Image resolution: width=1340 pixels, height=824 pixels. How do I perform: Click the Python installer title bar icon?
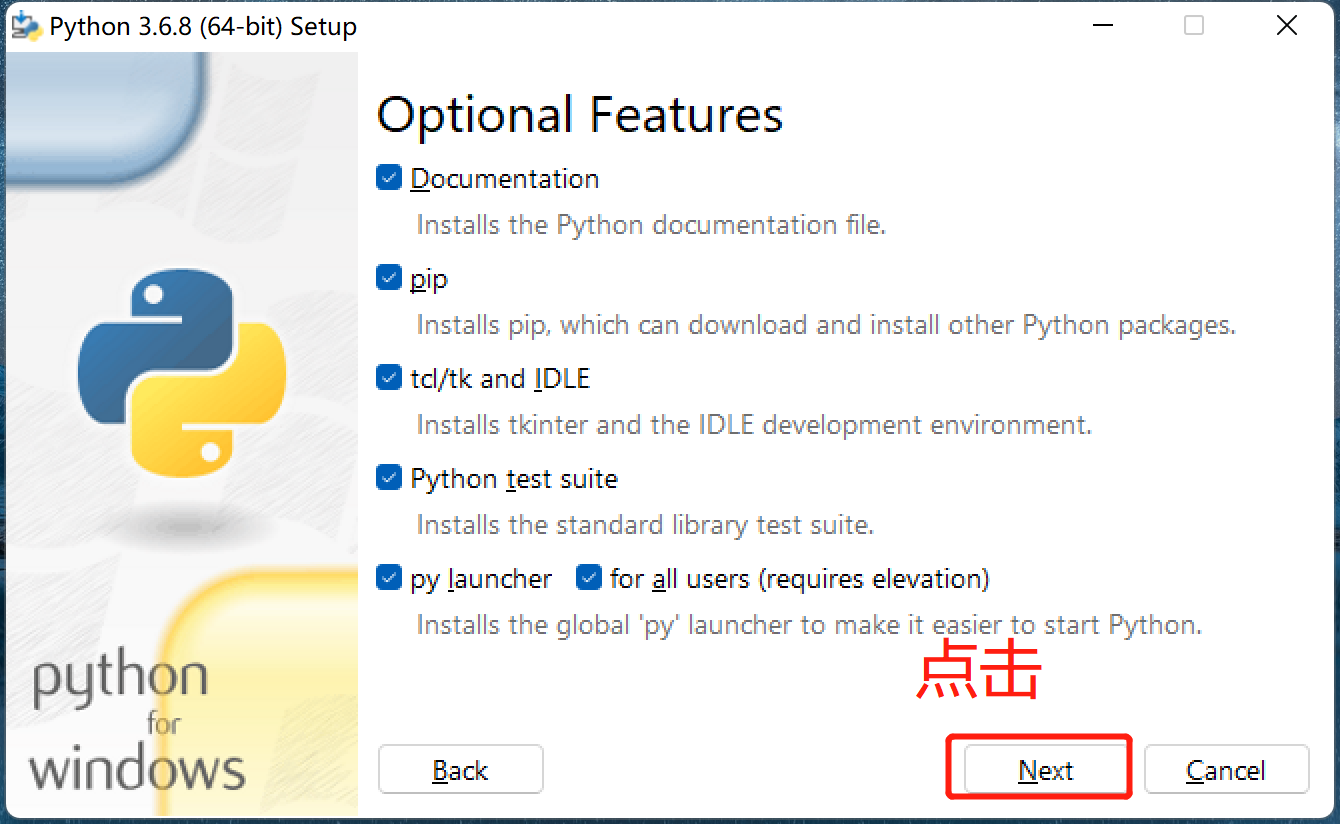click(x=26, y=26)
